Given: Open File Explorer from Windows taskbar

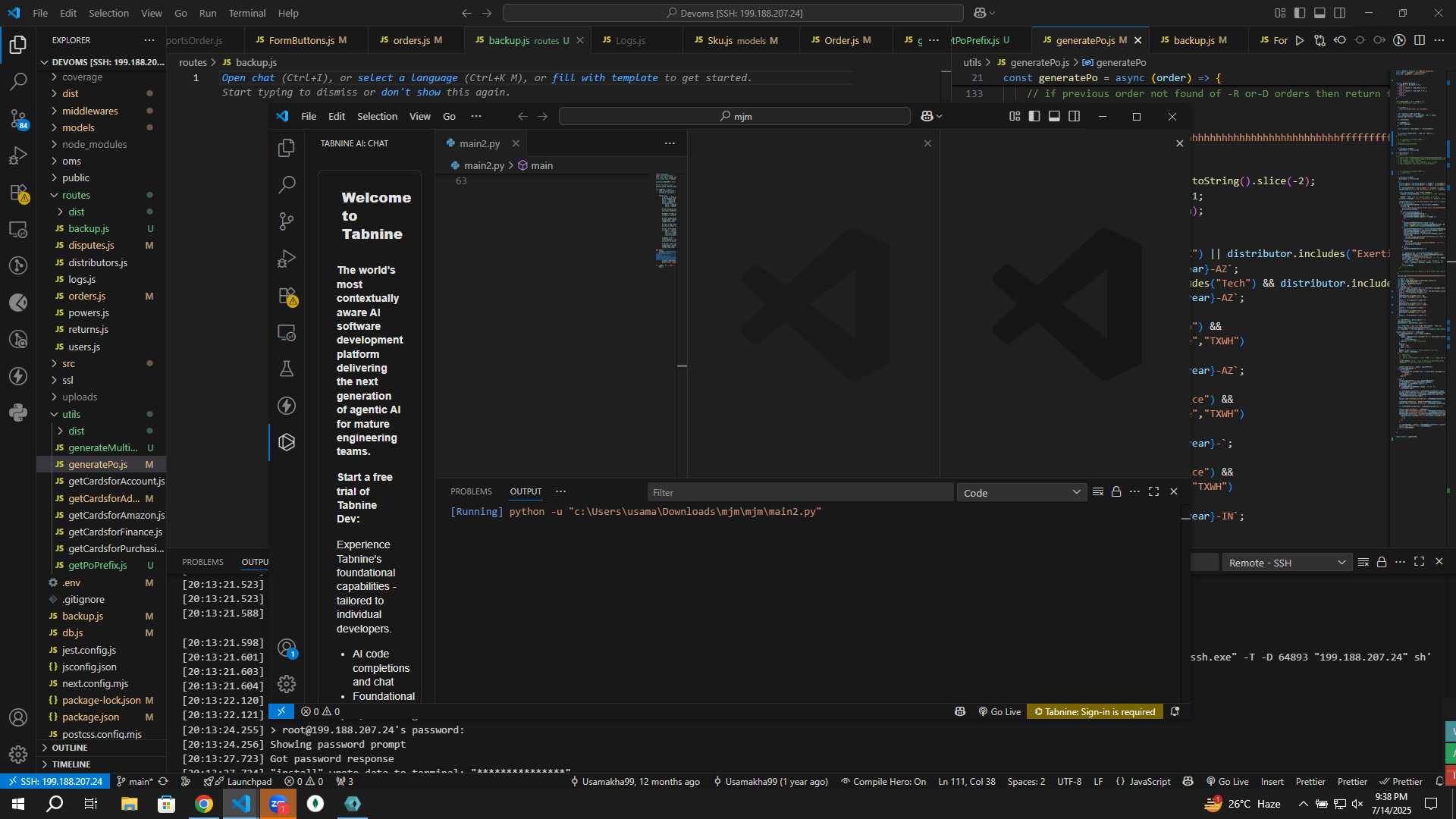Looking at the screenshot, I should pos(129,804).
